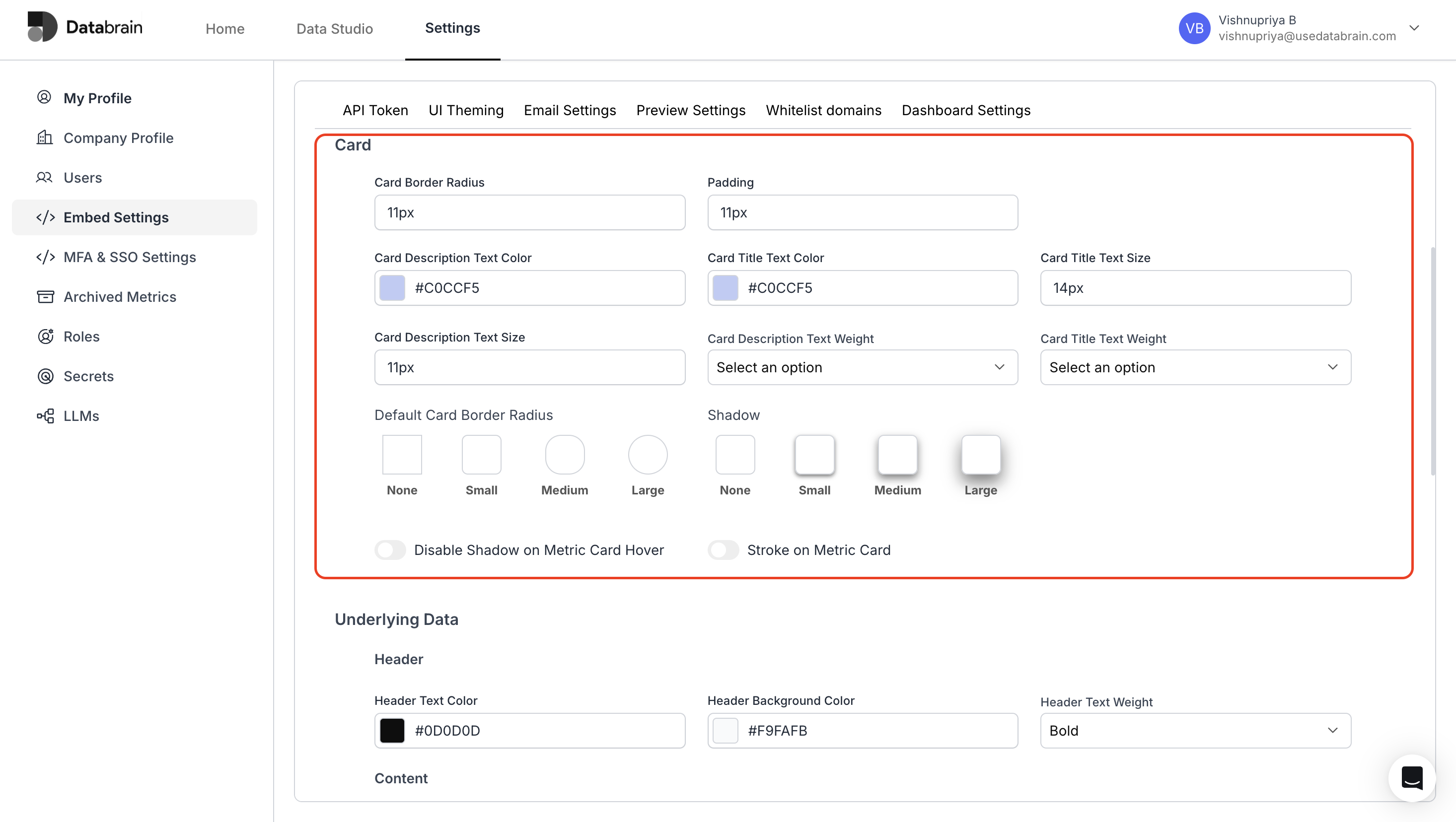Open the Header Text Color swatch
The width and height of the screenshot is (1456, 822).
(x=392, y=730)
